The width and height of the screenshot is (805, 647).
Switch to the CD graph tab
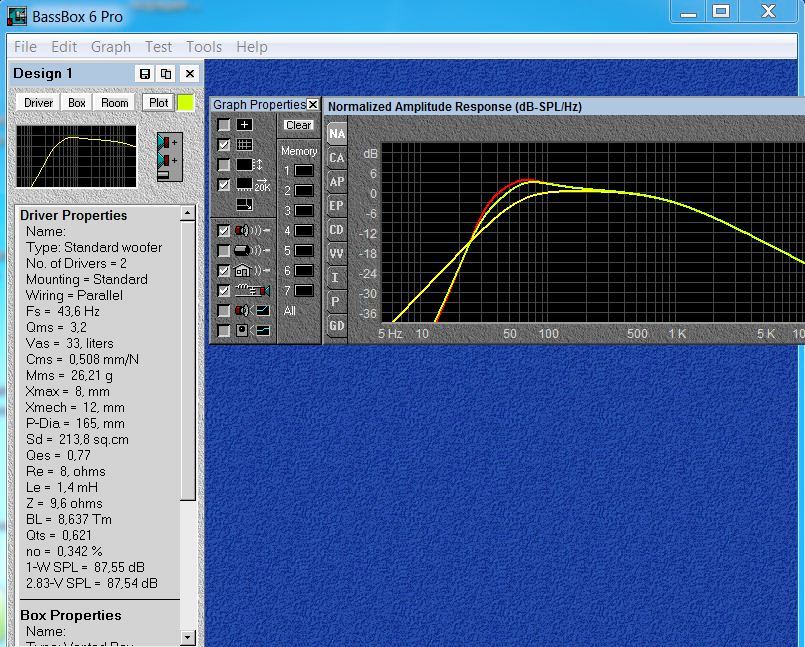[337, 230]
